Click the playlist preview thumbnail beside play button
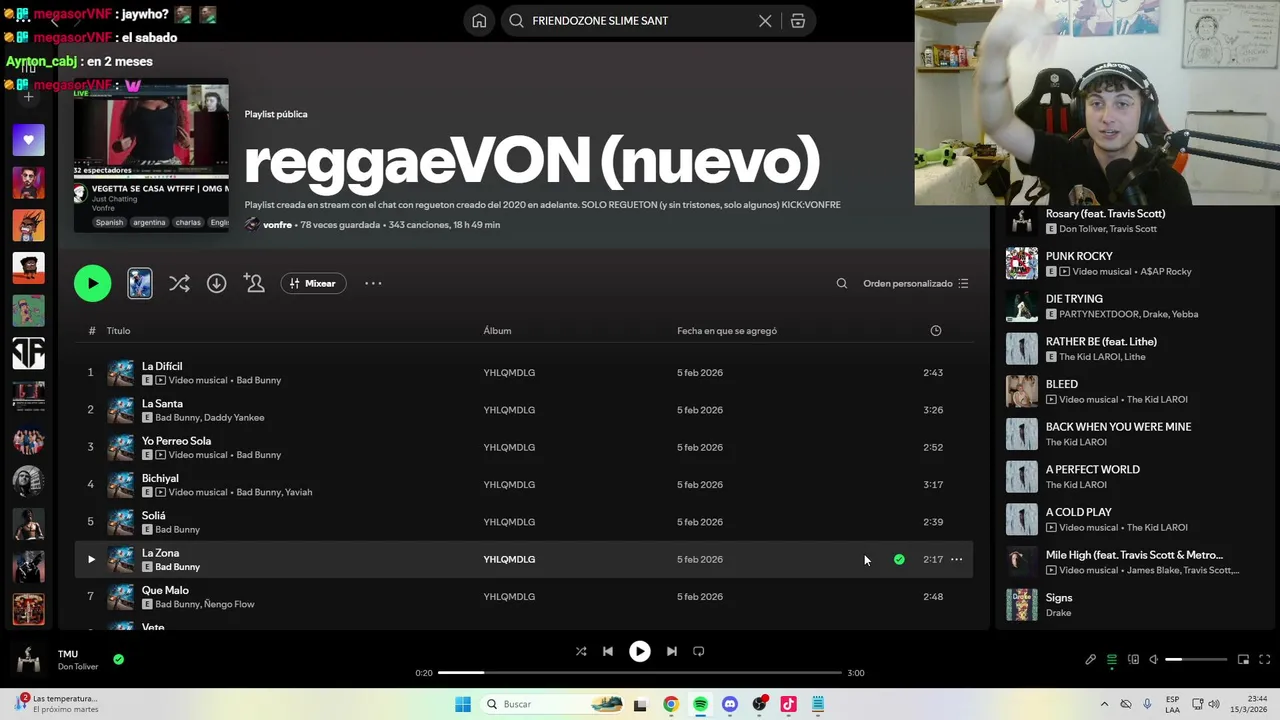The width and height of the screenshot is (1280, 720). click(140, 284)
